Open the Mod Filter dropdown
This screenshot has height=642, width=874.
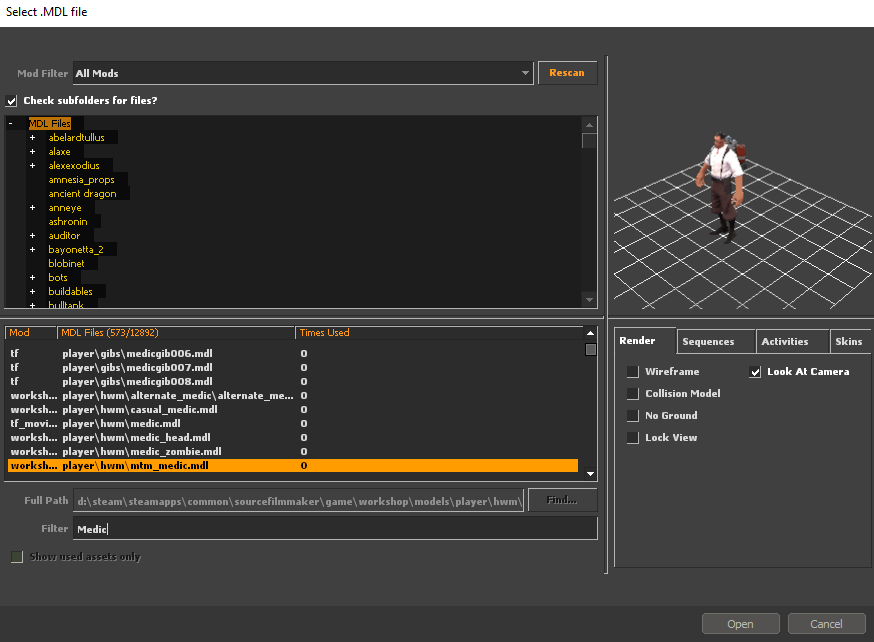303,73
